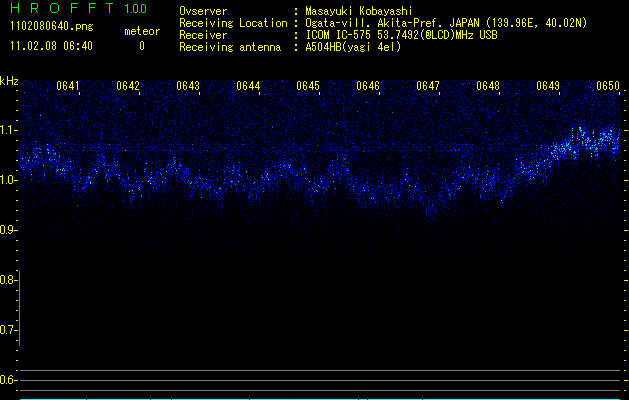The image size is (629, 400).
Task: Click the observer name Masayuki Kobayashi
Action: click(359, 11)
